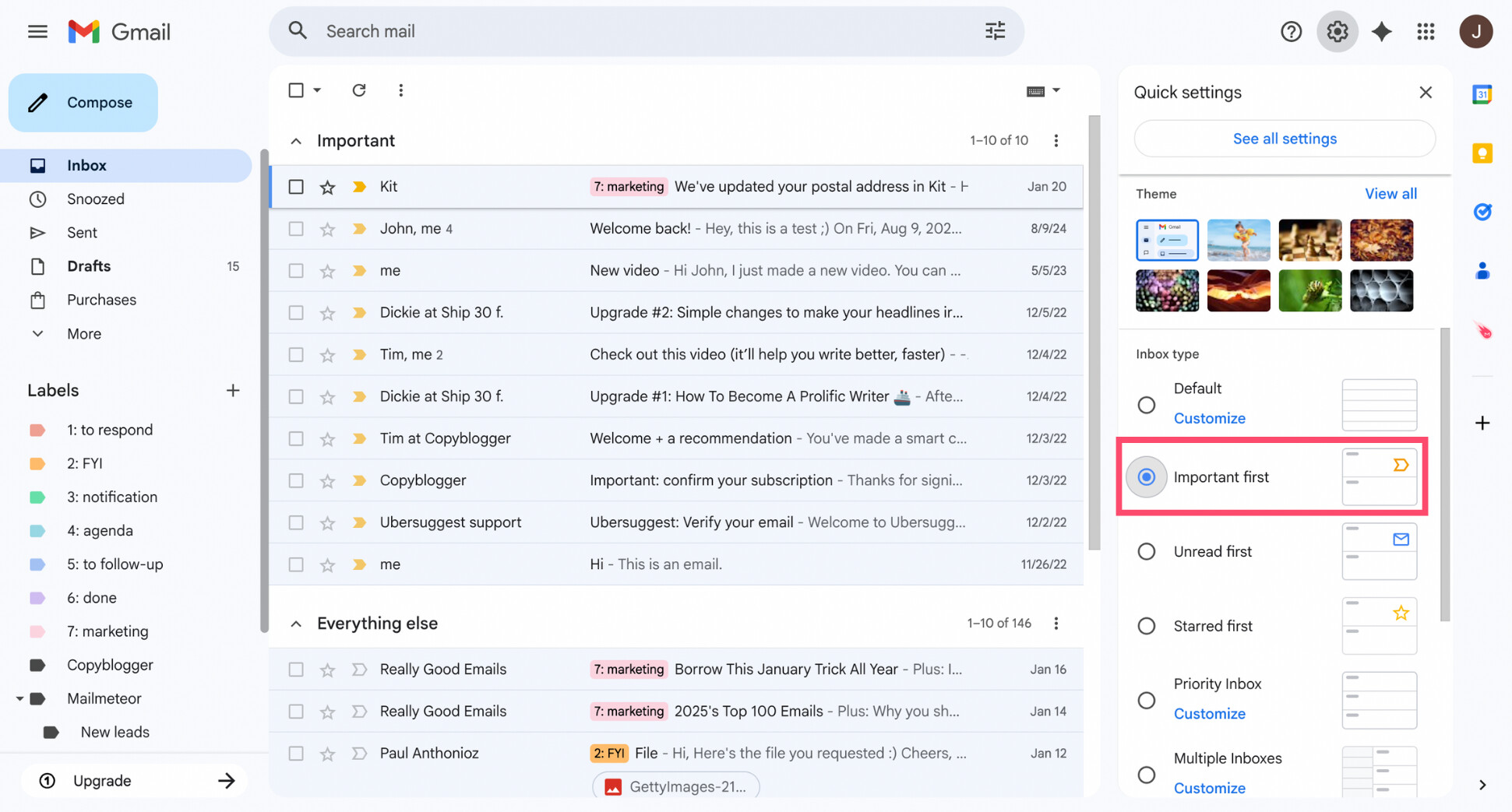Open the Gemini AI sparkle icon
The image size is (1512, 812).
[x=1382, y=31]
